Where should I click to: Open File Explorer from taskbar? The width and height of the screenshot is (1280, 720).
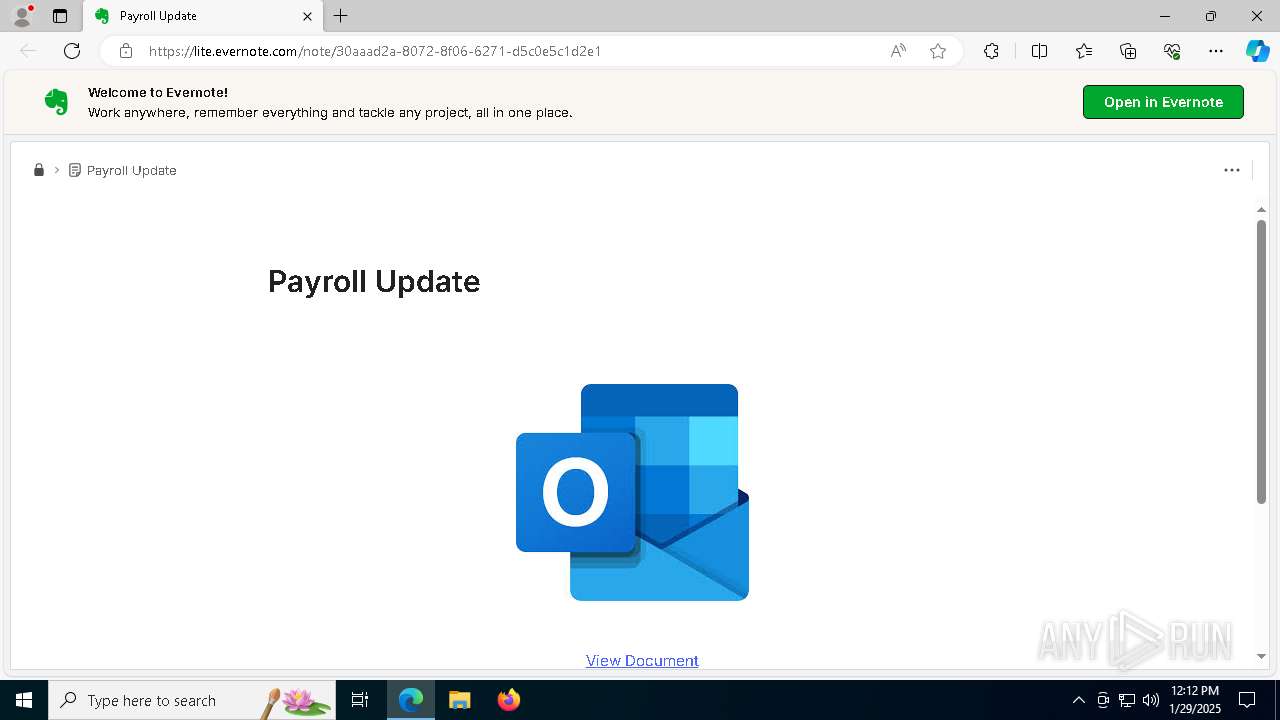(x=460, y=700)
